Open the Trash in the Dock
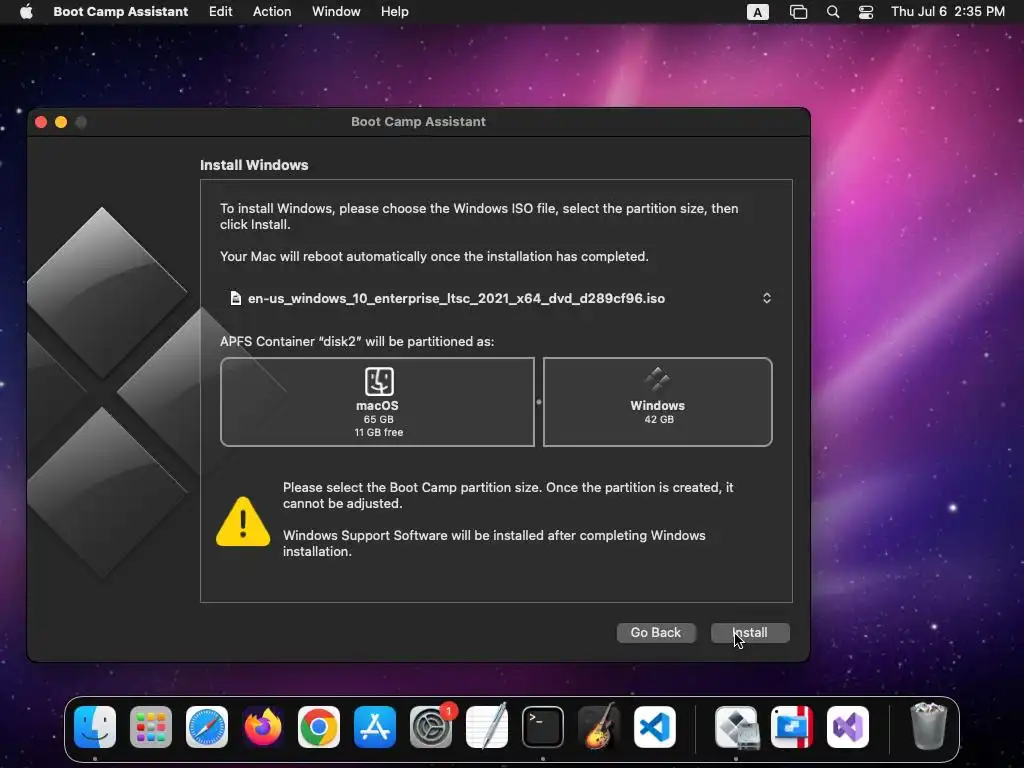The height and width of the screenshot is (768, 1024). point(928,727)
